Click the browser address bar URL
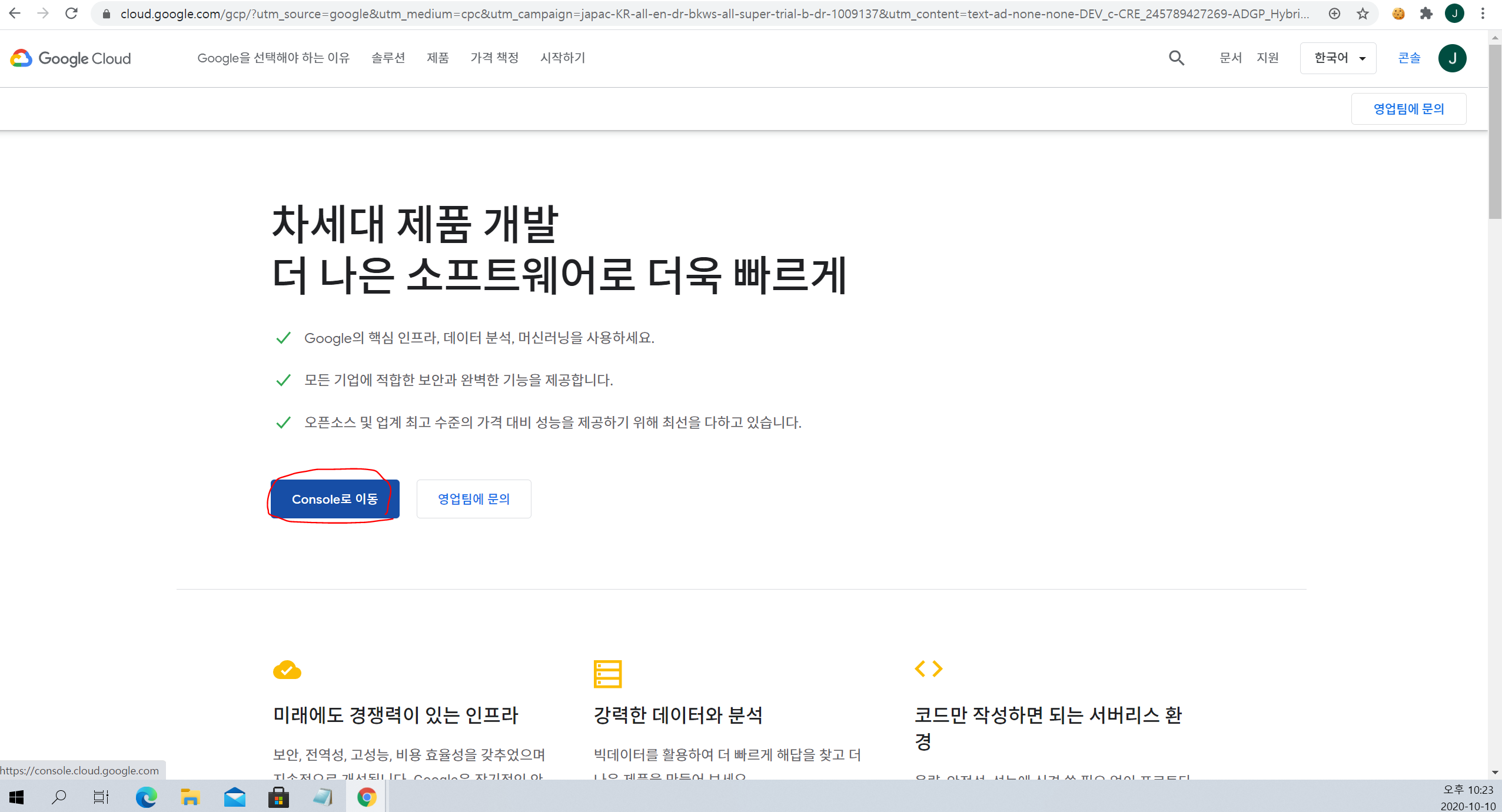Viewport: 1502px width, 812px height. pos(706,14)
